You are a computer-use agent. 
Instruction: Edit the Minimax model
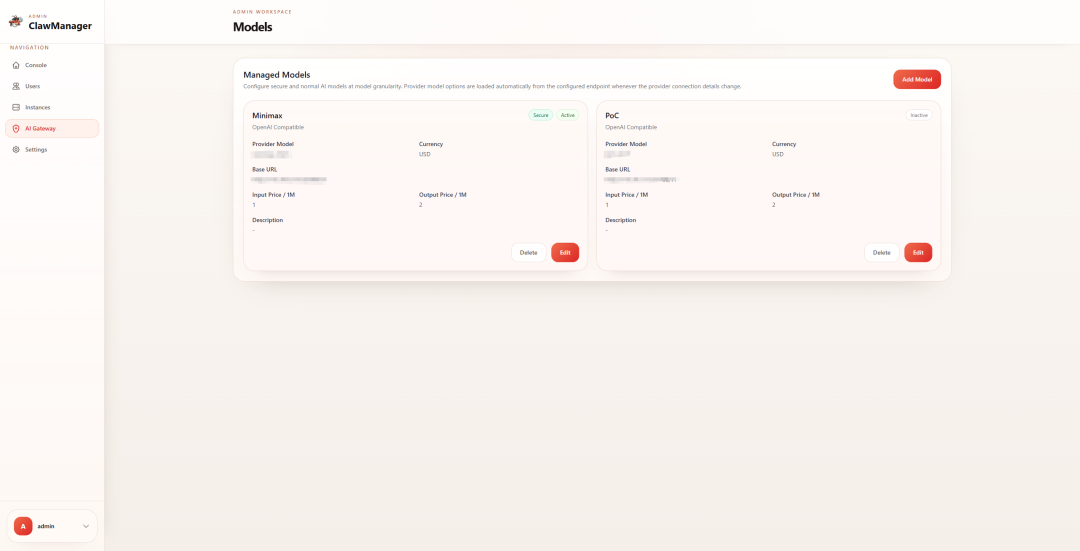565,252
